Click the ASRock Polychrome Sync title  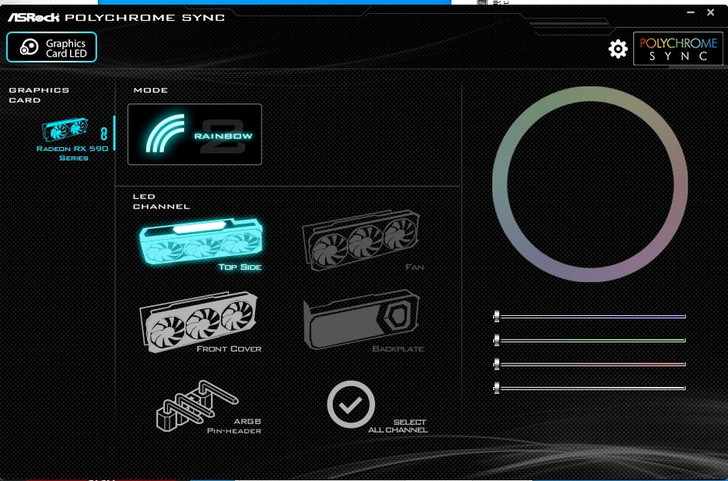click(x=116, y=18)
